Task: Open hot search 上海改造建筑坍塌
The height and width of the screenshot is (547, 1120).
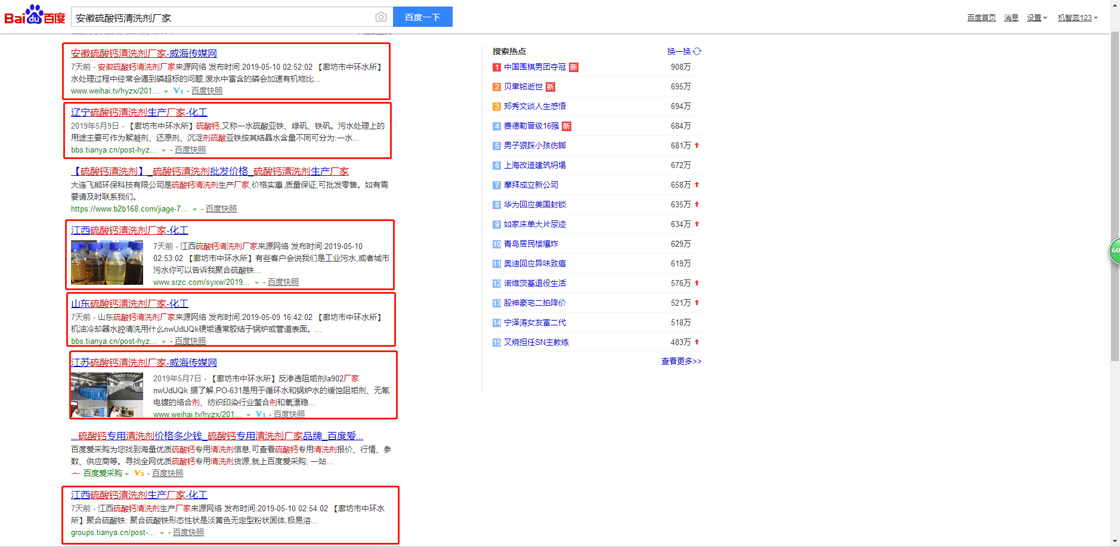Action: coord(535,166)
